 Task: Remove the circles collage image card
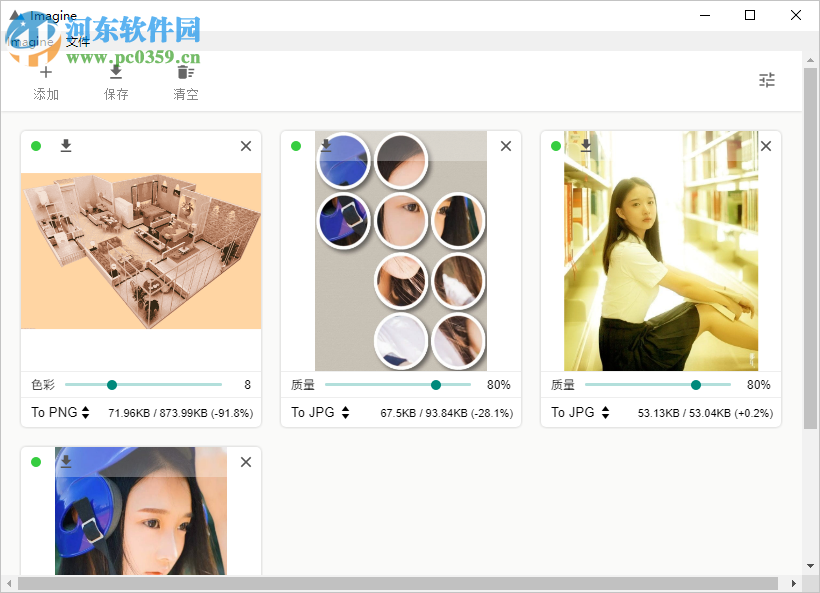[x=506, y=146]
